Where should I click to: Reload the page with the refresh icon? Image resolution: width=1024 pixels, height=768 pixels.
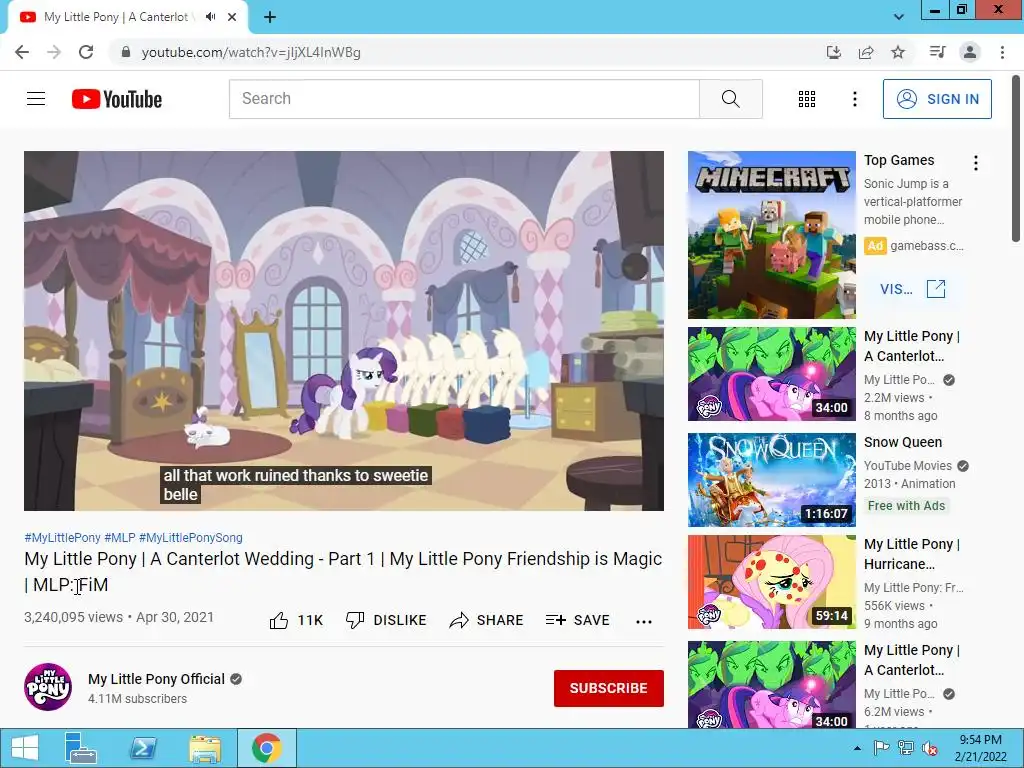tap(86, 52)
